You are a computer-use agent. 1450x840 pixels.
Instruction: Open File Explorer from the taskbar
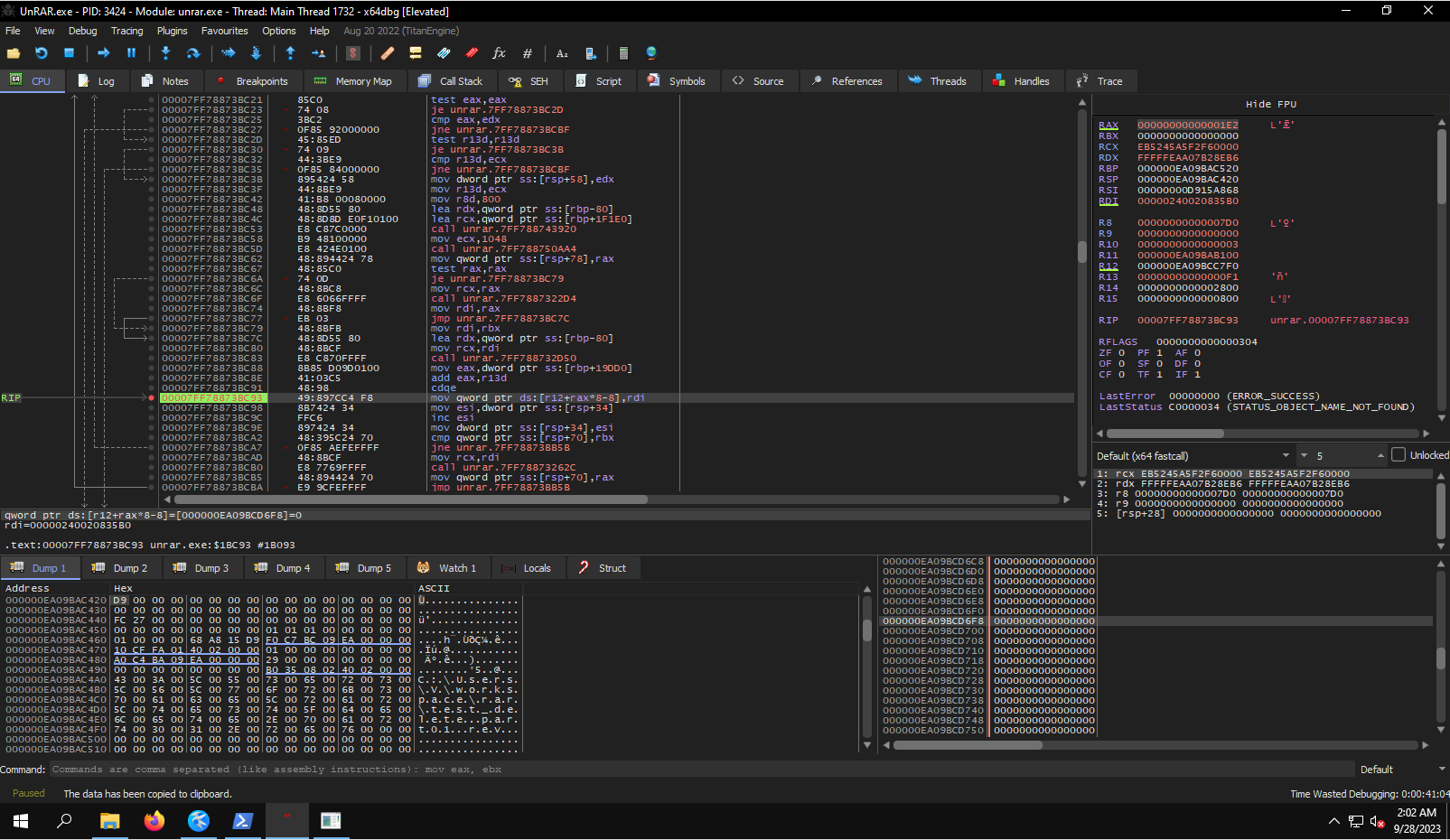pyautogui.click(x=110, y=821)
